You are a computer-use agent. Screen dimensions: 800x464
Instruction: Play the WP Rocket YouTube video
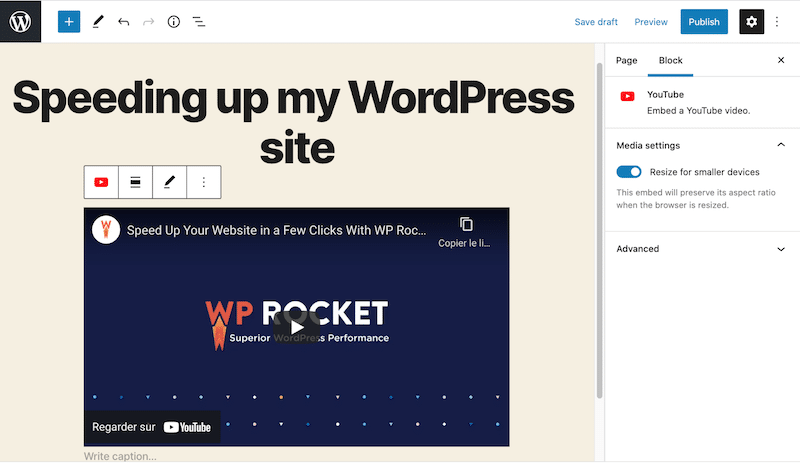point(296,325)
